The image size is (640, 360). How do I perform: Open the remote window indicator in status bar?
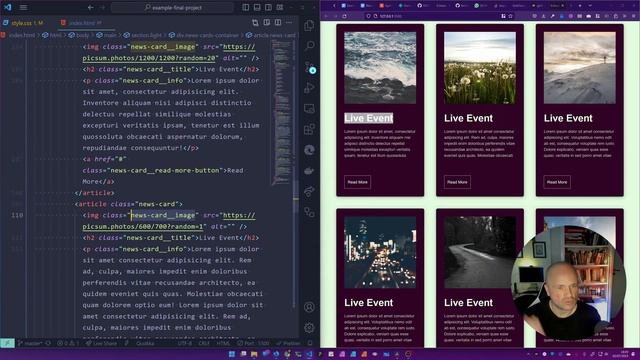(x=7, y=343)
